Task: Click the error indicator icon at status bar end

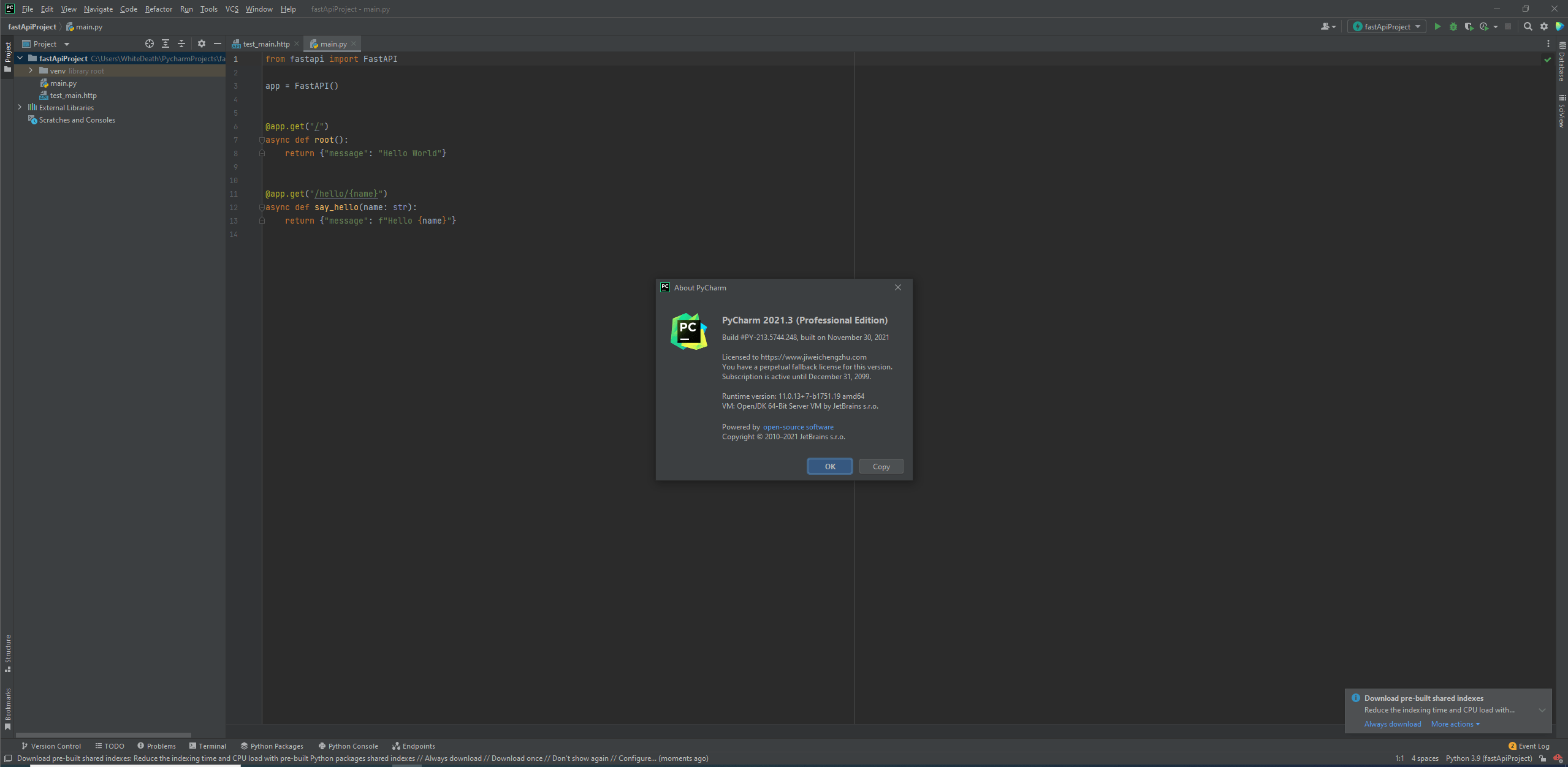Action: (1558, 758)
